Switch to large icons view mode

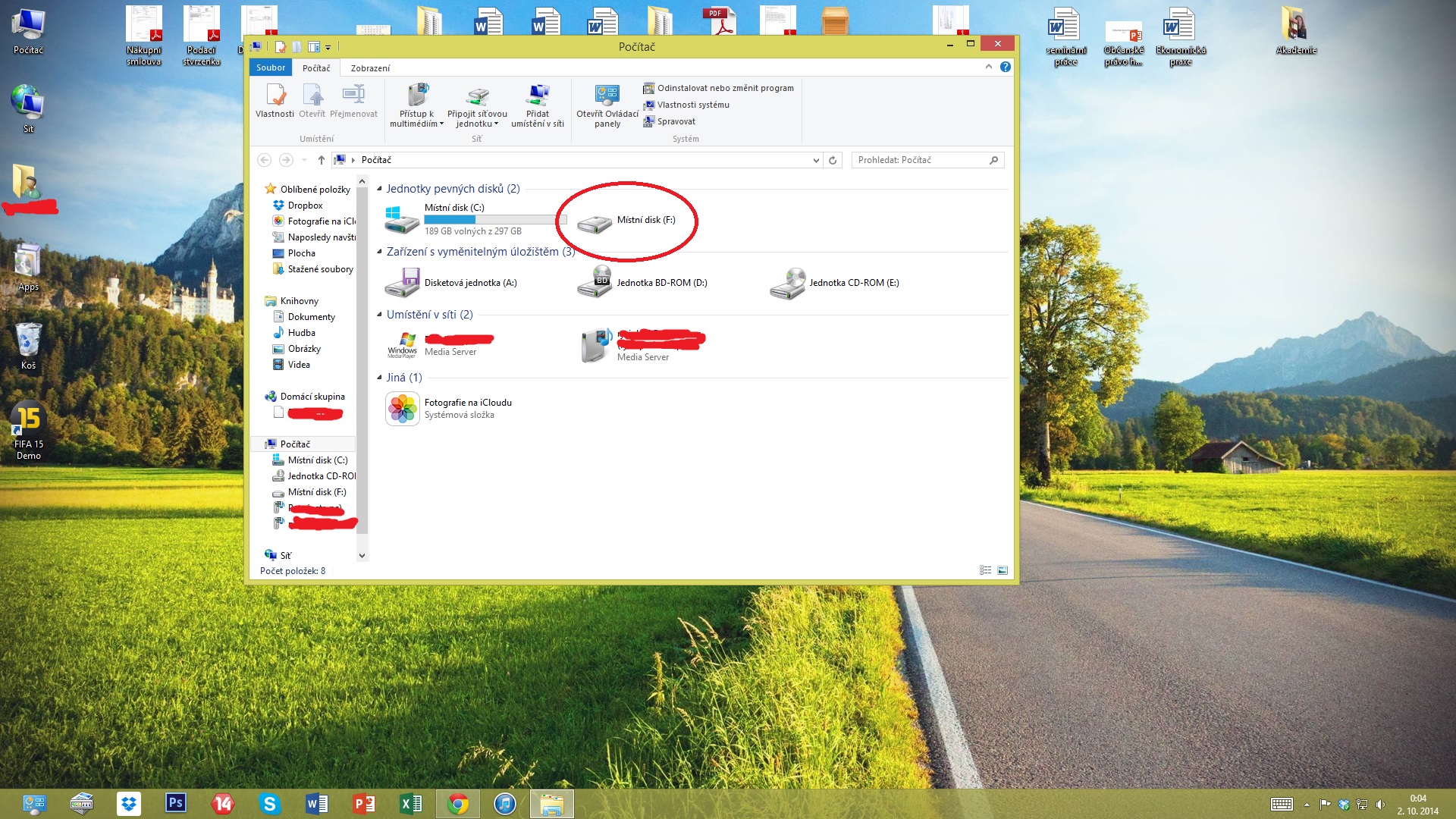pyautogui.click(x=1003, y=570)
